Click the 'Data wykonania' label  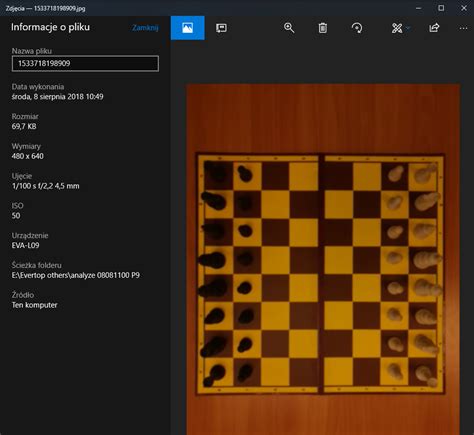click(38, 87)
